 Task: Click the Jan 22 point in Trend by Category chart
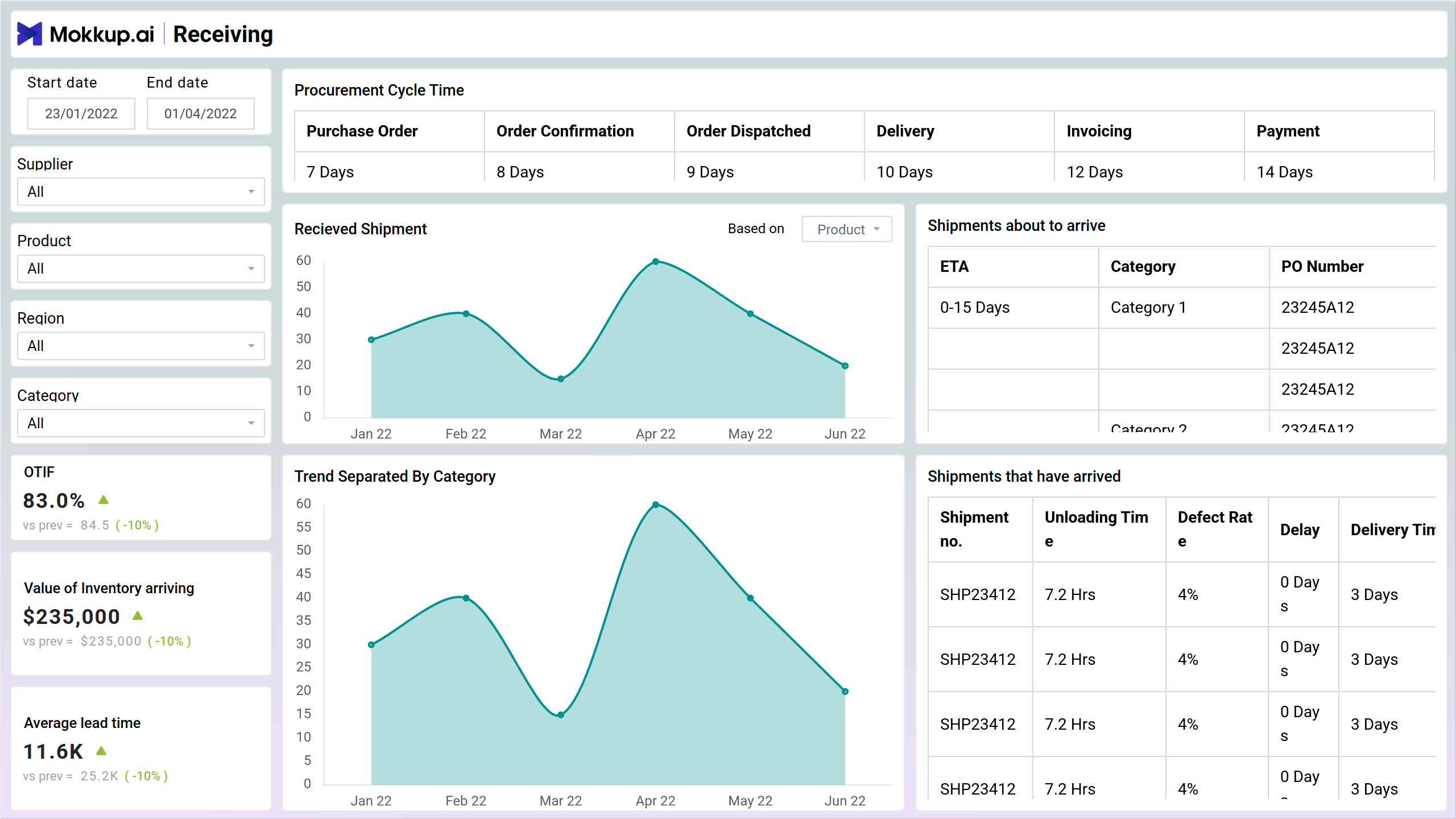(x=371, y=645)
